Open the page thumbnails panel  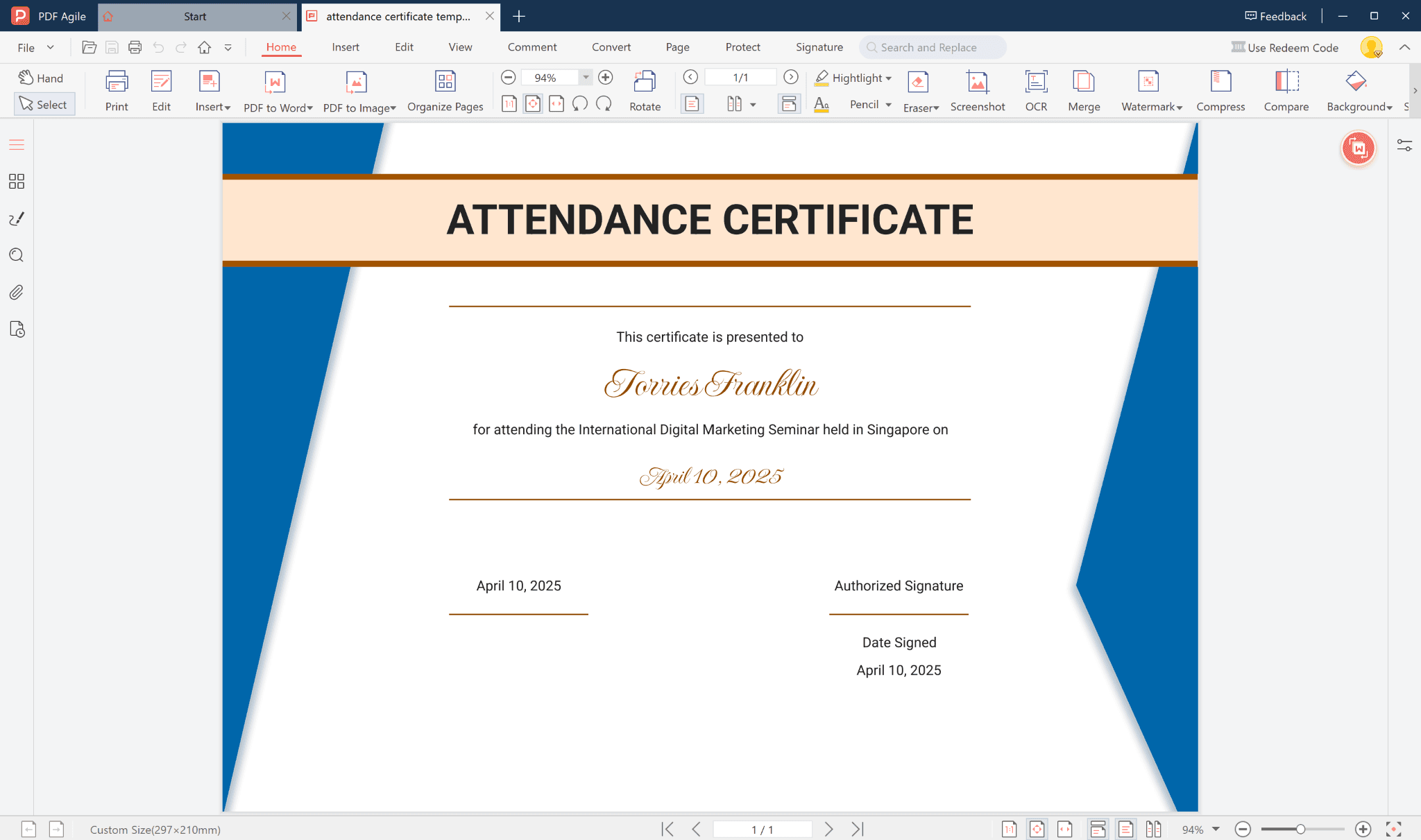(15, 181)
